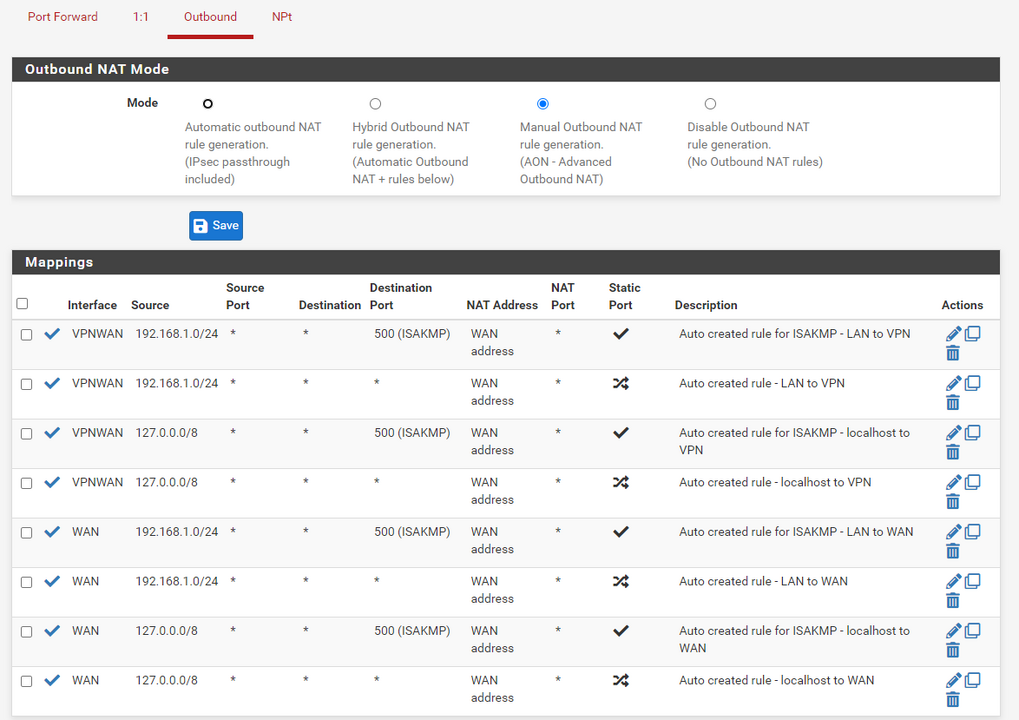The width and height of the screenshot is (1019, 720).
Task: Clone the ISAKMP LAN to WAN rule
Action: pyautogui.click(x=972, y=532)
